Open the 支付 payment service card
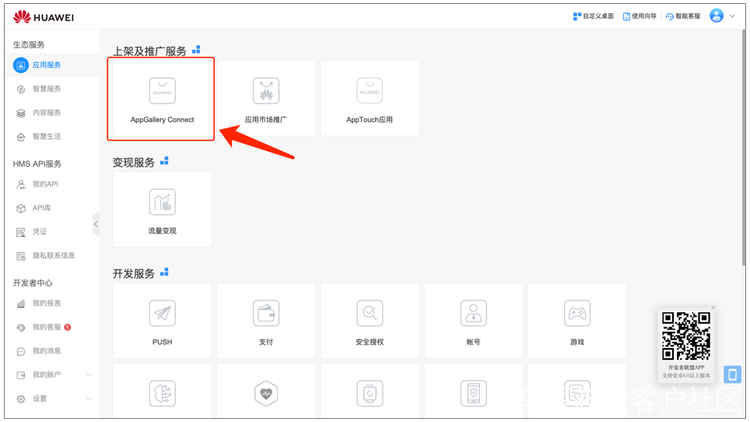Viewport: 750px width, 422px height. [266, 321]
